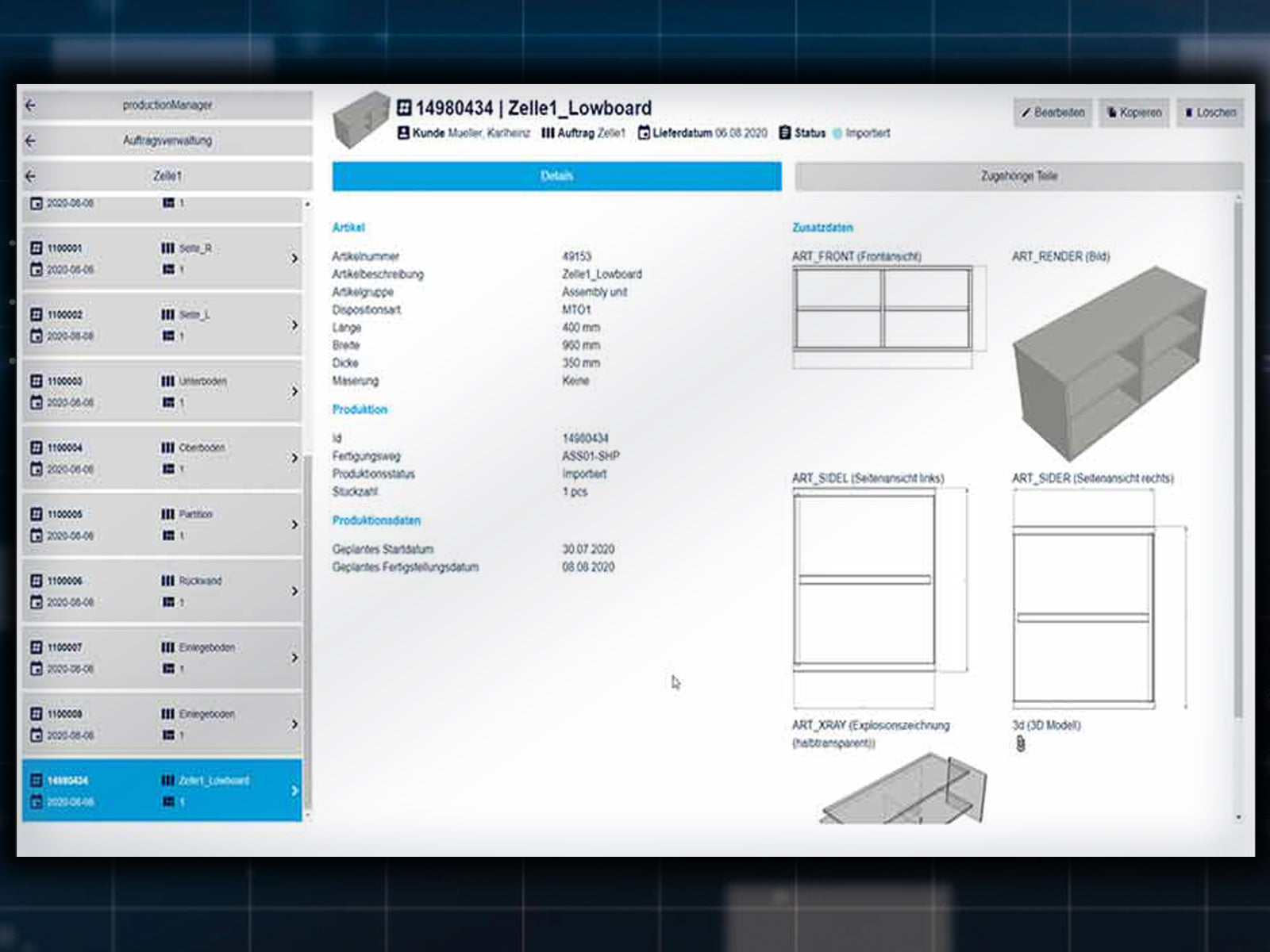Image resolution: width=1270 pixels, height=952 pixels.
Task: Click the Kunde person icon in the header
Action: (x=405, y=133)
